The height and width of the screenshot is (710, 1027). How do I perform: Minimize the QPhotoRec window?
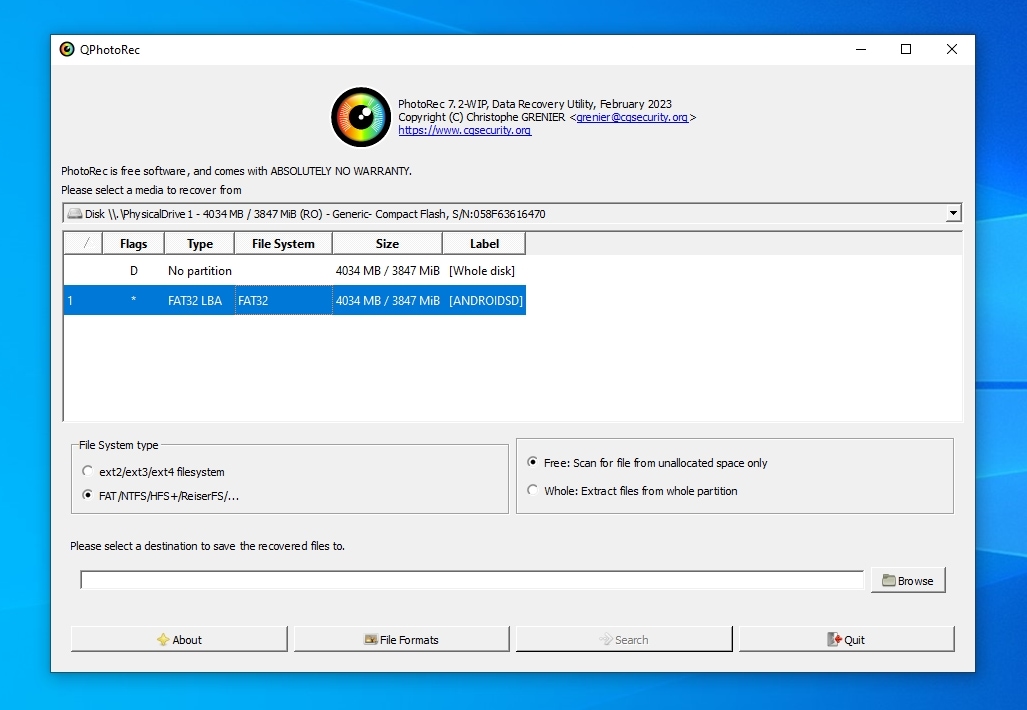pyautogui.click(x=861, y=50)
